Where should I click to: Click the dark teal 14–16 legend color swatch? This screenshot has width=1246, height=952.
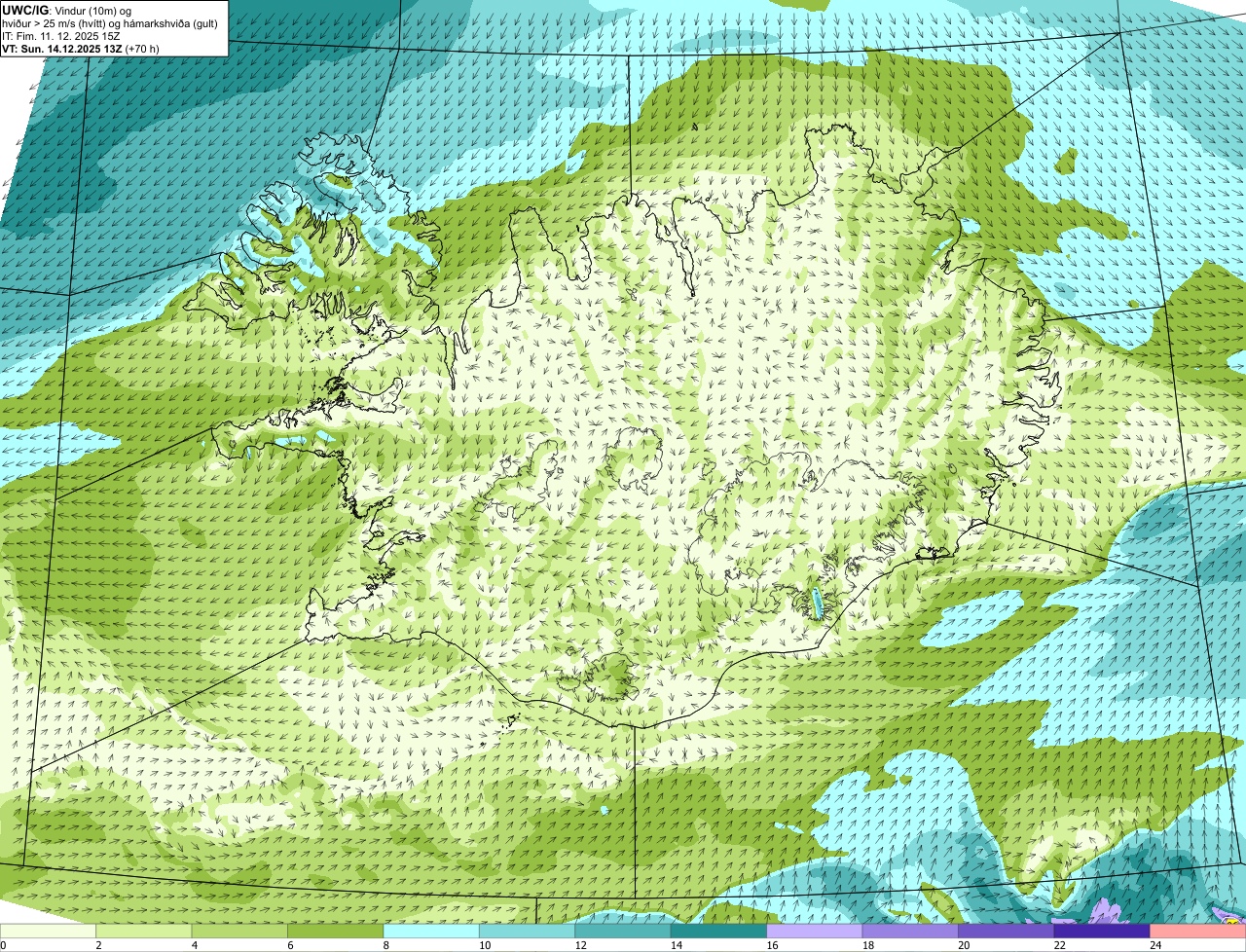[x=719, y=931]
